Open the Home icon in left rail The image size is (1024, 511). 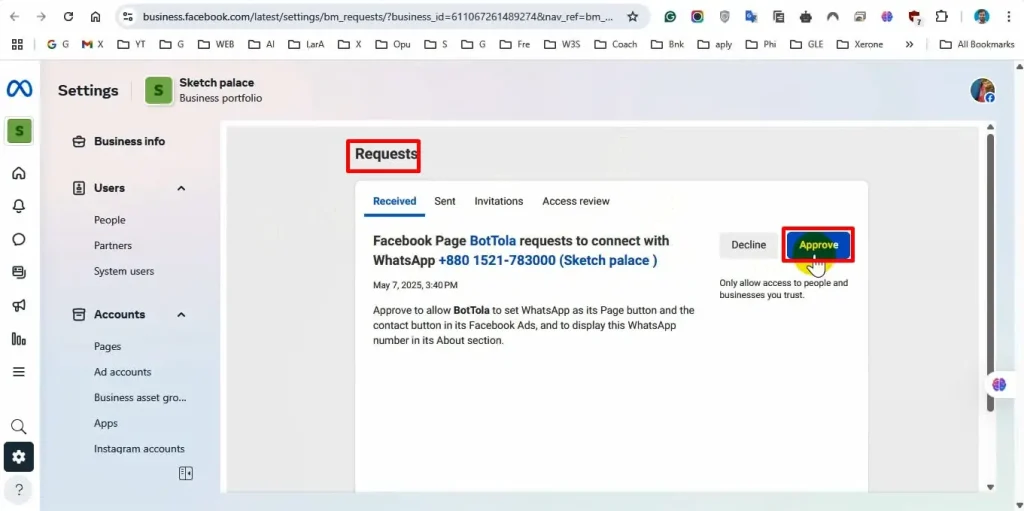pos(19,173)
